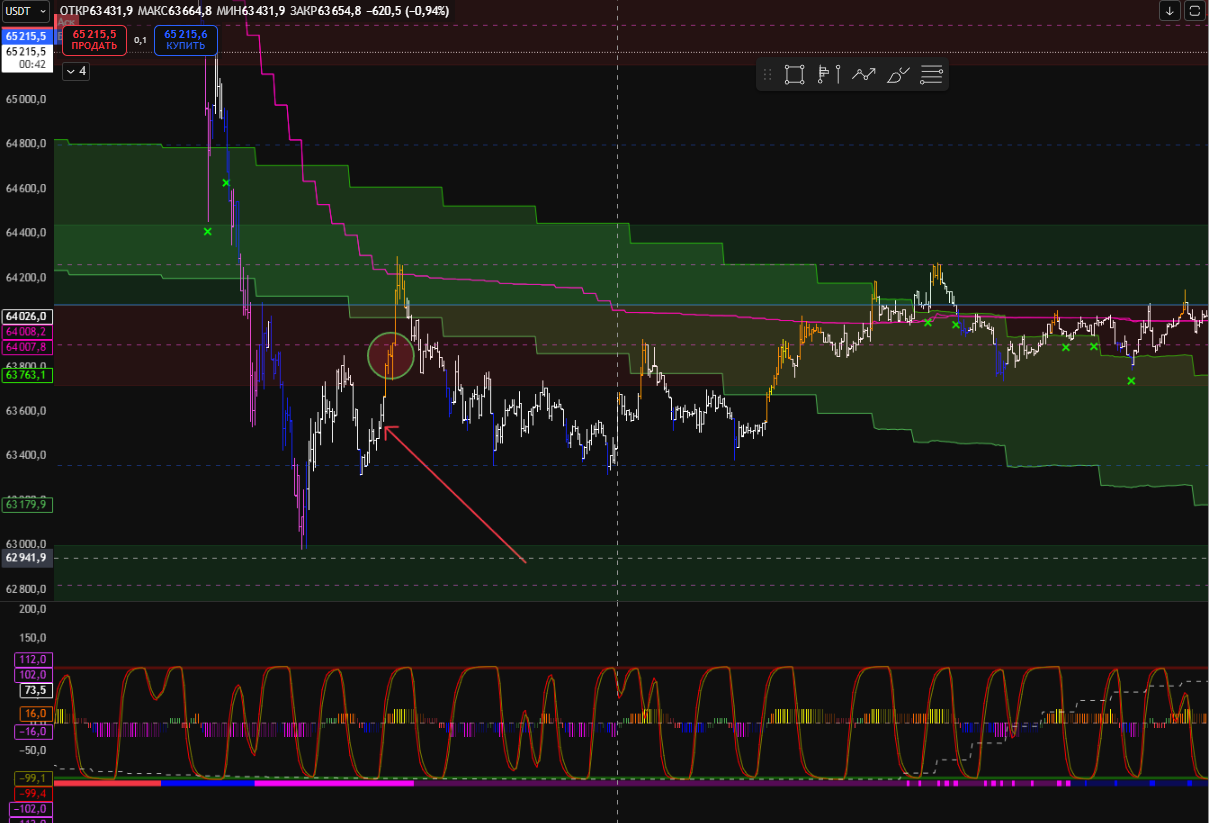Open the USDT currency dropdown
The height and width of the screenshot is (823, 1209).
pyautogui.click(x=25, y=11)
